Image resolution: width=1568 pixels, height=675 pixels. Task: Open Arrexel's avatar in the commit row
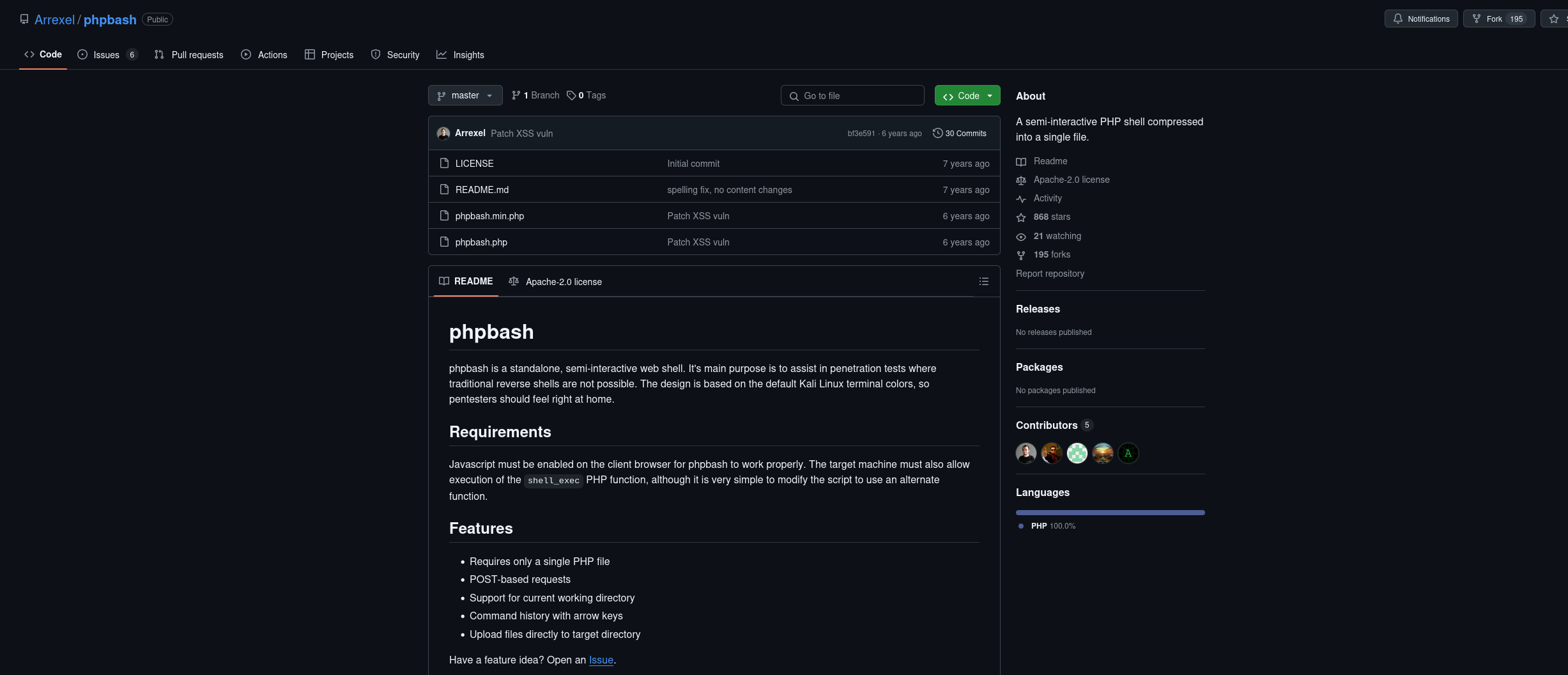443,134
